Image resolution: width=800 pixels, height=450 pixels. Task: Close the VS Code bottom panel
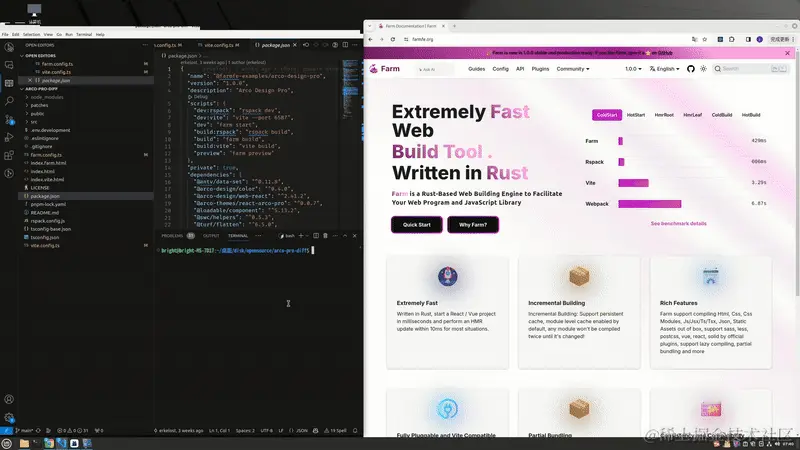point(355,236)
